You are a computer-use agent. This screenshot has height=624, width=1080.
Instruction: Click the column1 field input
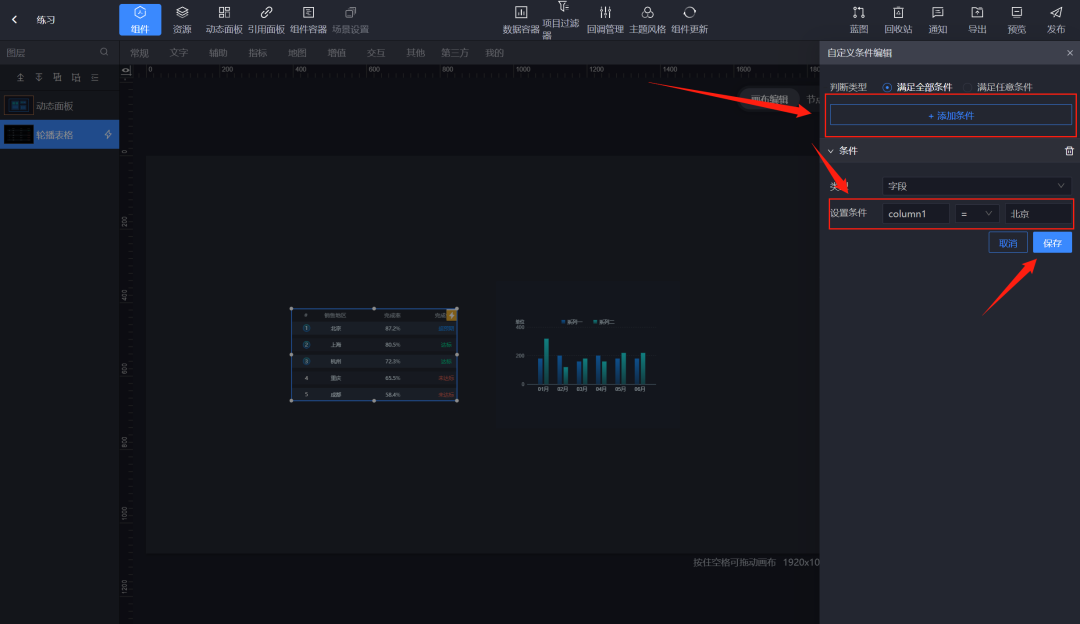pos(915,214)
